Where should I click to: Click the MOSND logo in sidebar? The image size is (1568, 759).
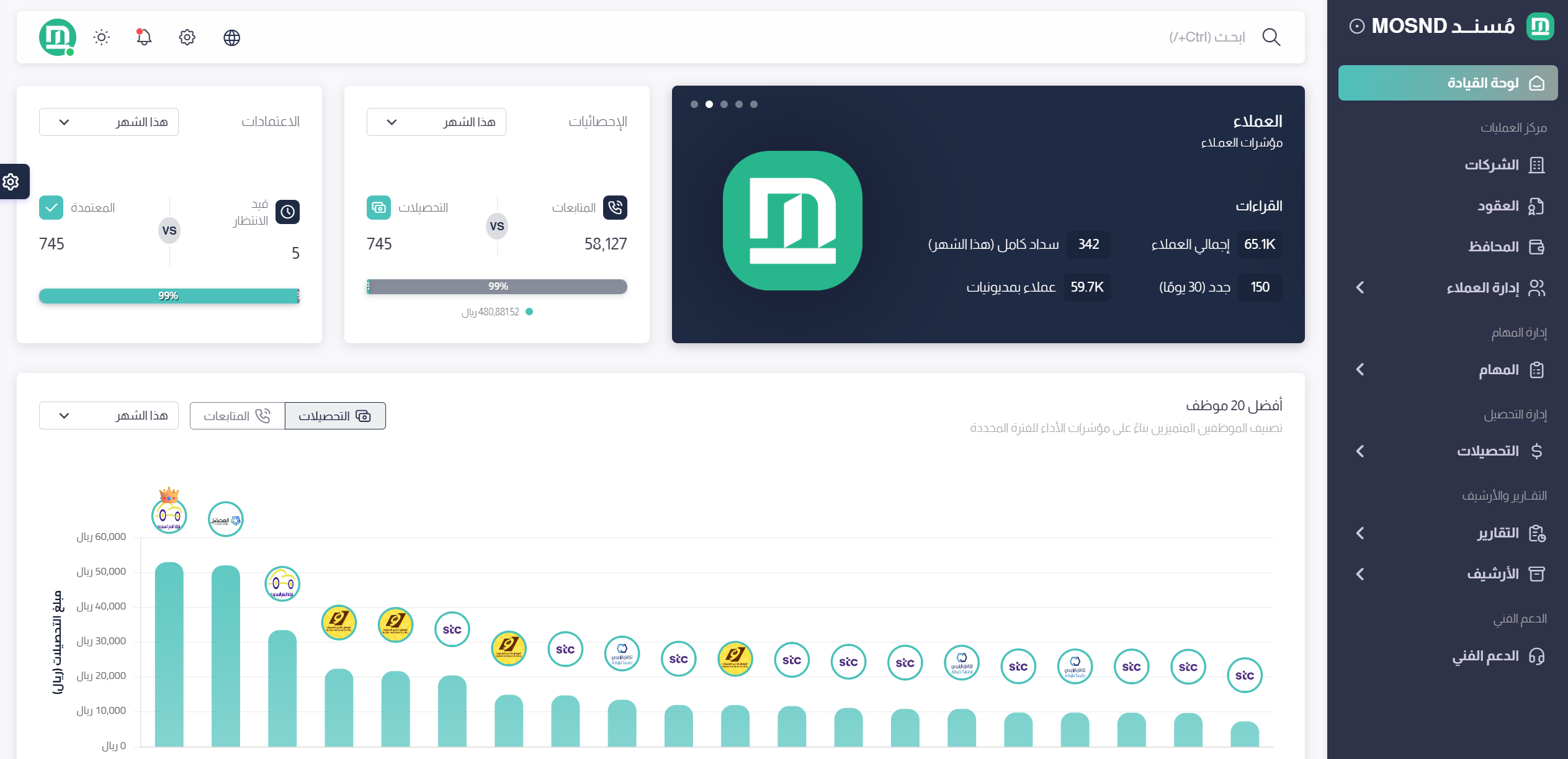tap(1540, 26)
